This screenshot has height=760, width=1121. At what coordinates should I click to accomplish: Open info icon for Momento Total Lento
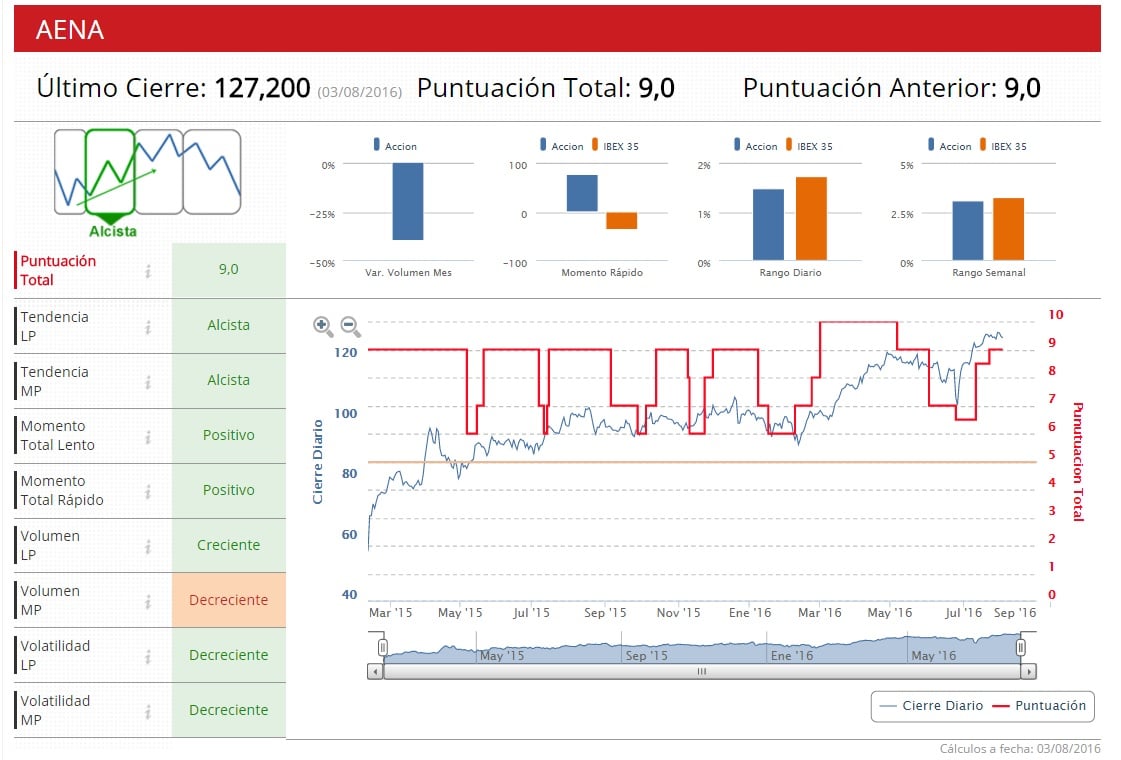[x=148, y=437]
